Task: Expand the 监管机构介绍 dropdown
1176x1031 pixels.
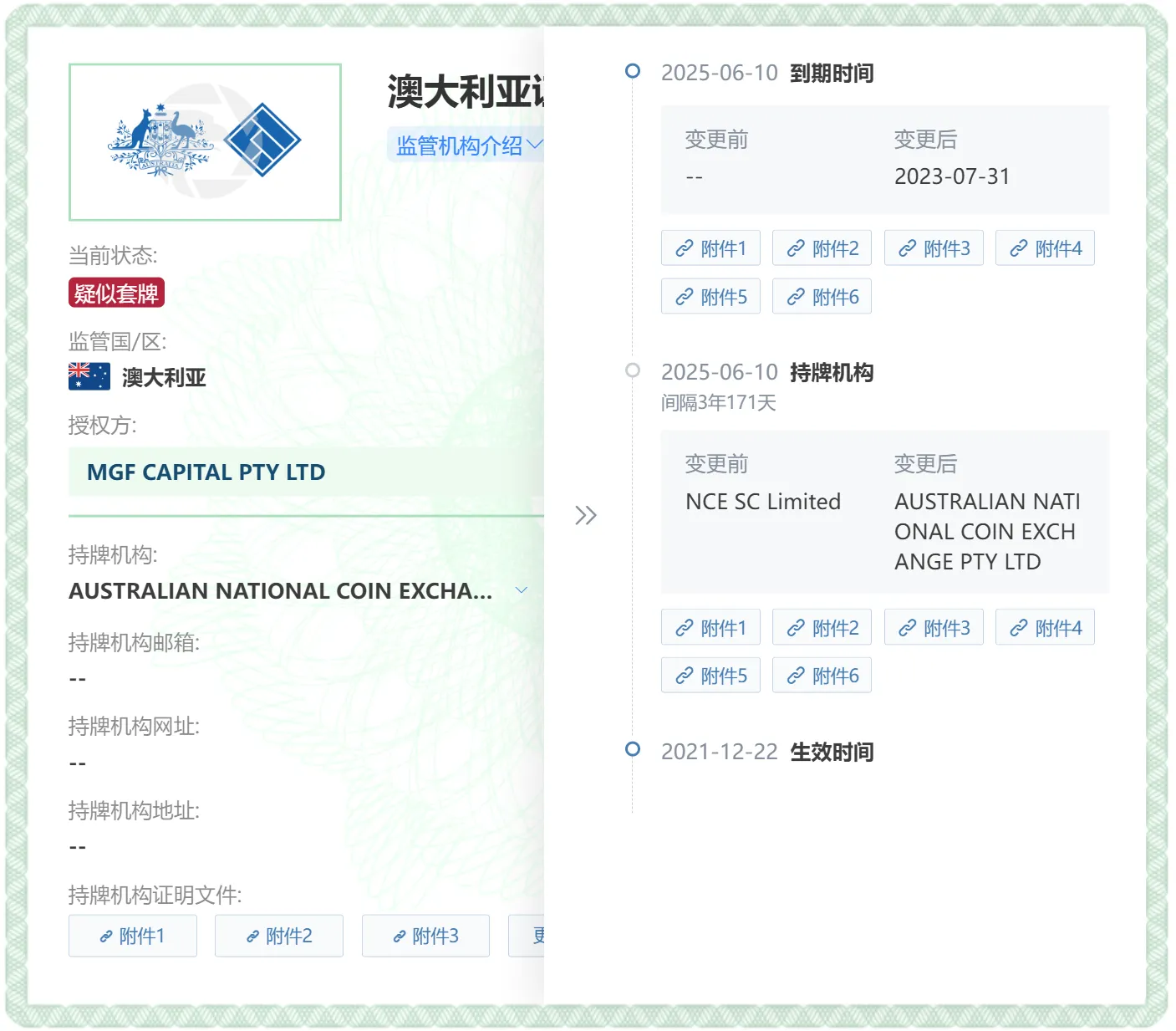Action: click(x=466, y=145)
